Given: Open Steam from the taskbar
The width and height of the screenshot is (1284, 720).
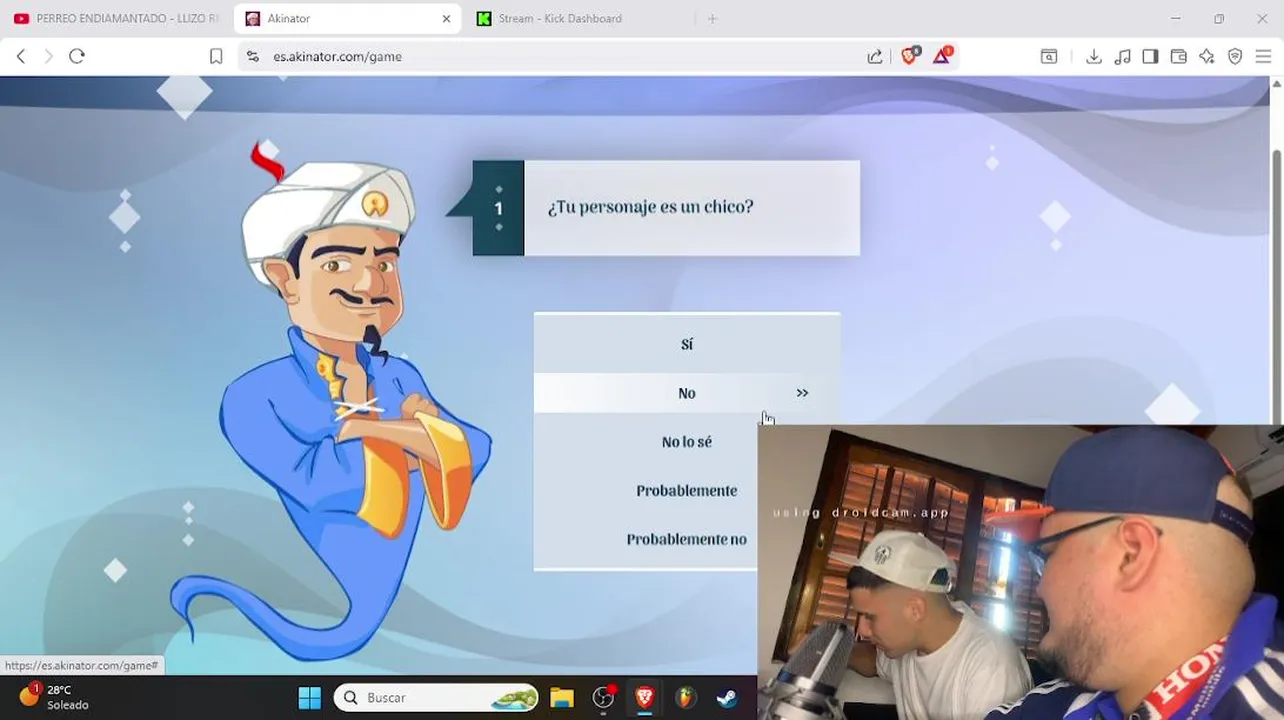Looking at the screenshot, I should [727, 697].
